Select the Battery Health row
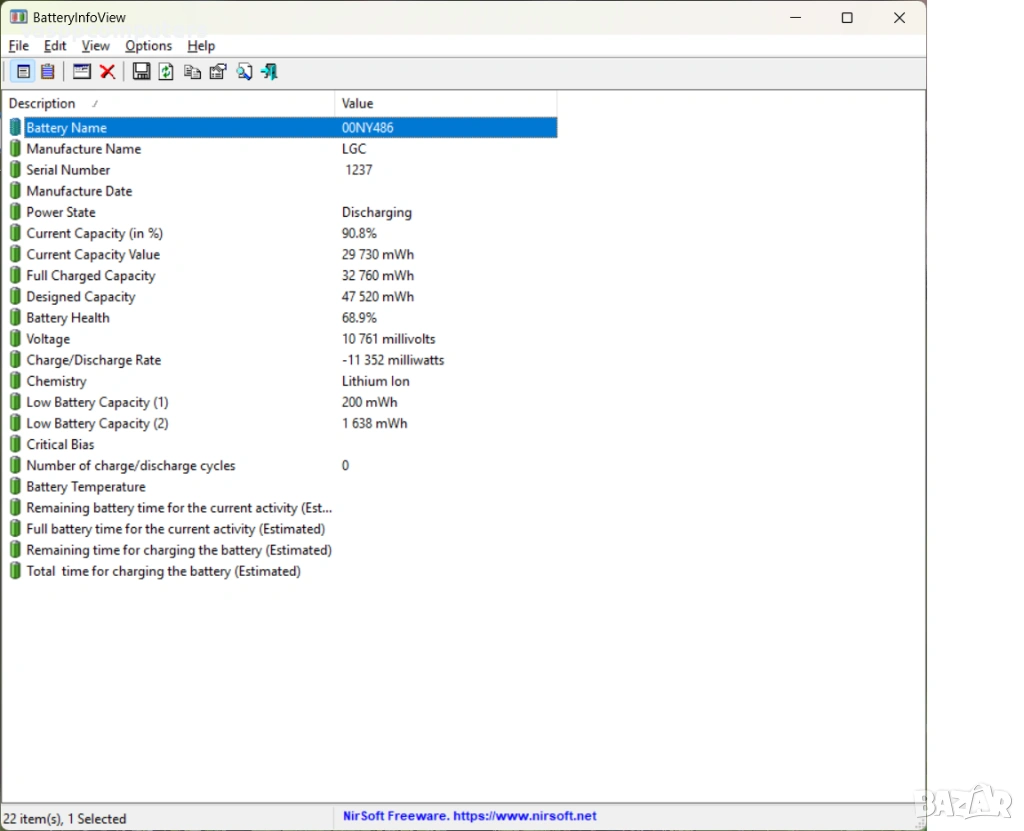The height and width of the screenshot is (831, 1024). tap(68, 318)
